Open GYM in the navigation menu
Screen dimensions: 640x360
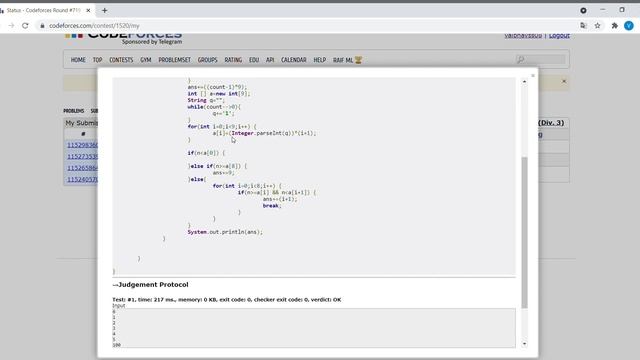pos(146,60)
